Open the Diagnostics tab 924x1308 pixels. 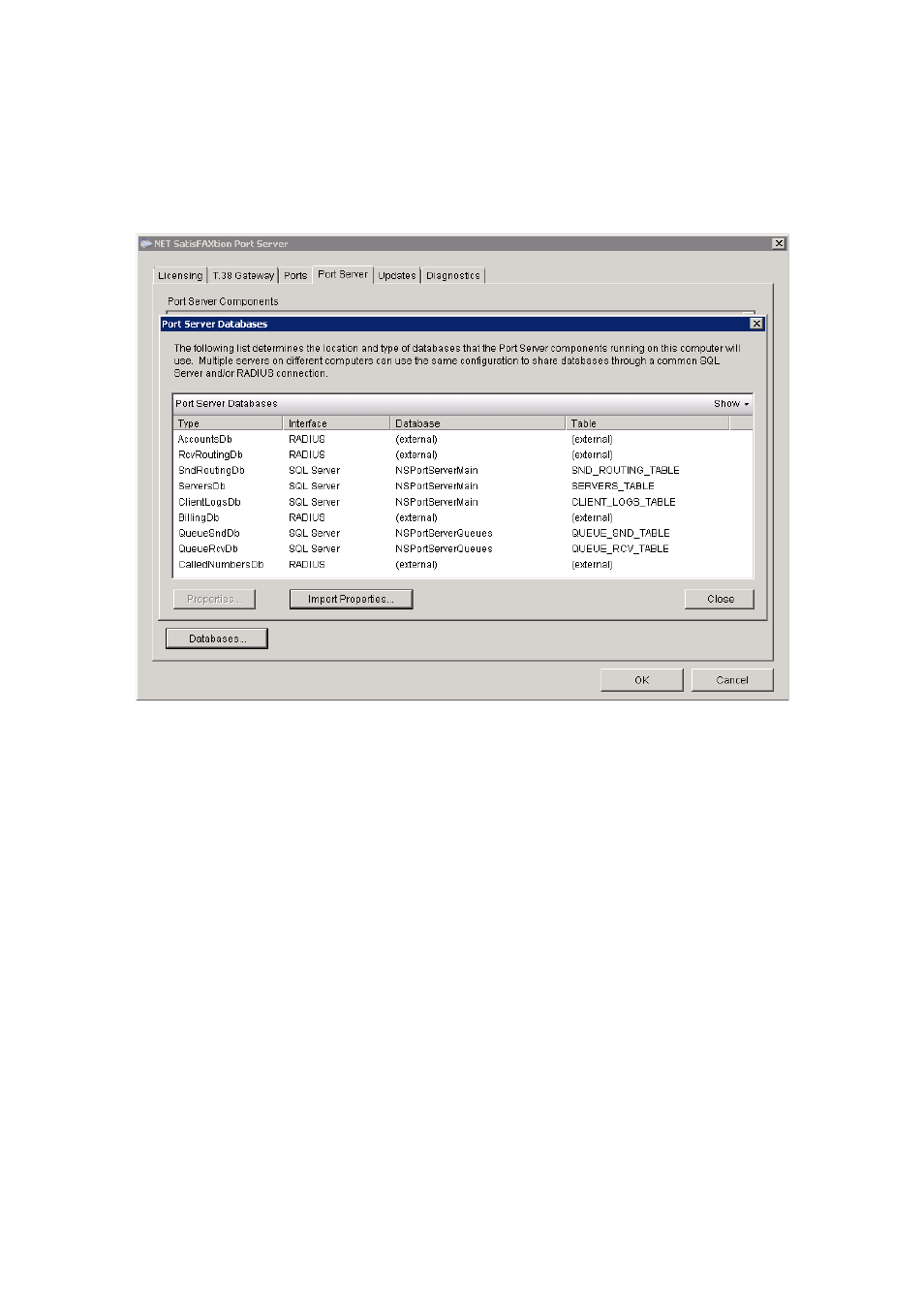(453, 275)
